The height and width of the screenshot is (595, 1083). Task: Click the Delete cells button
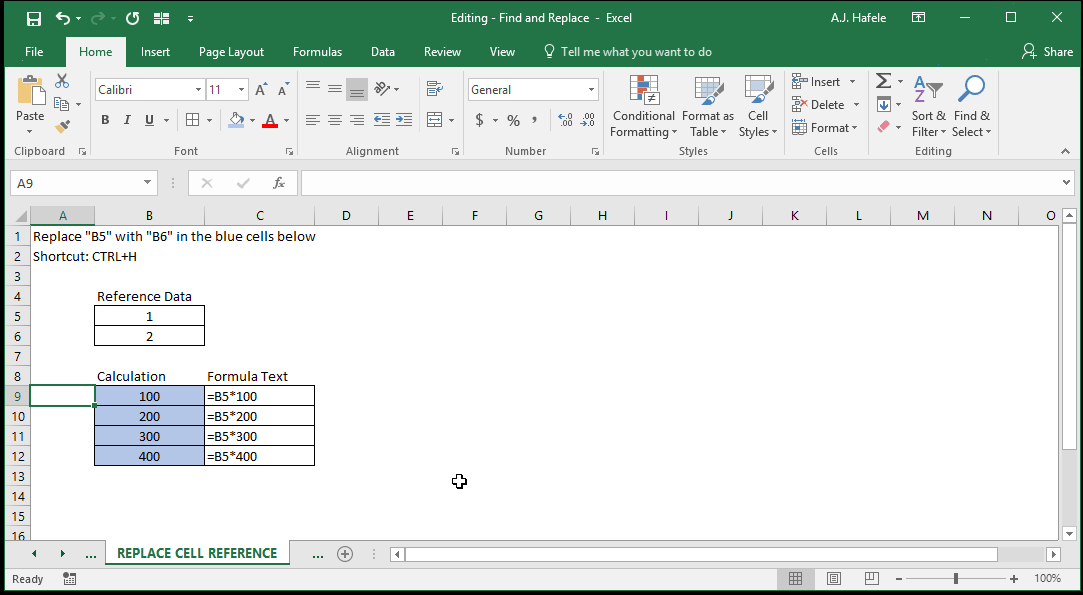point(825,104)
